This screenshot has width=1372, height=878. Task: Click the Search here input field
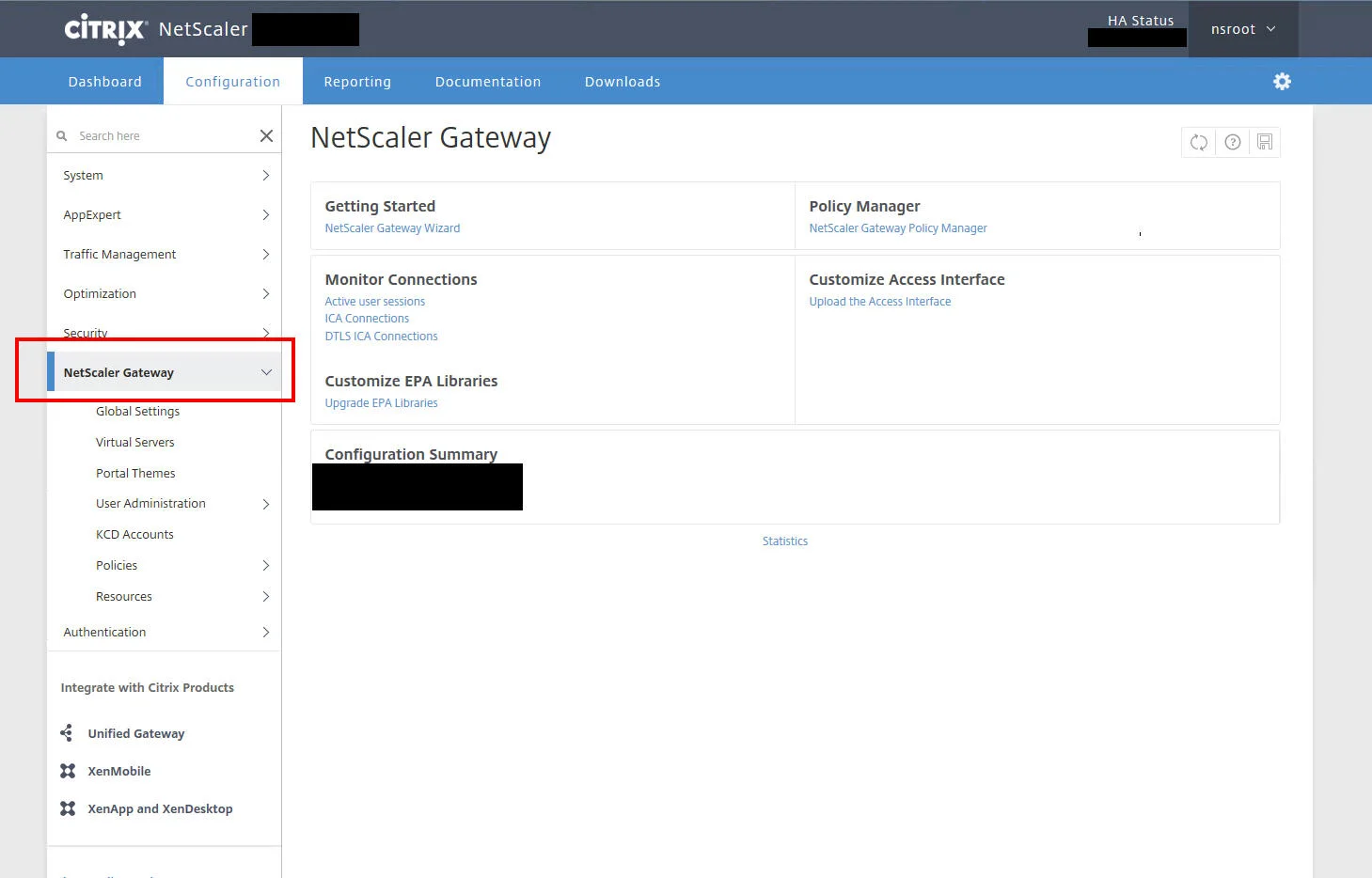(x=165, y=136)
